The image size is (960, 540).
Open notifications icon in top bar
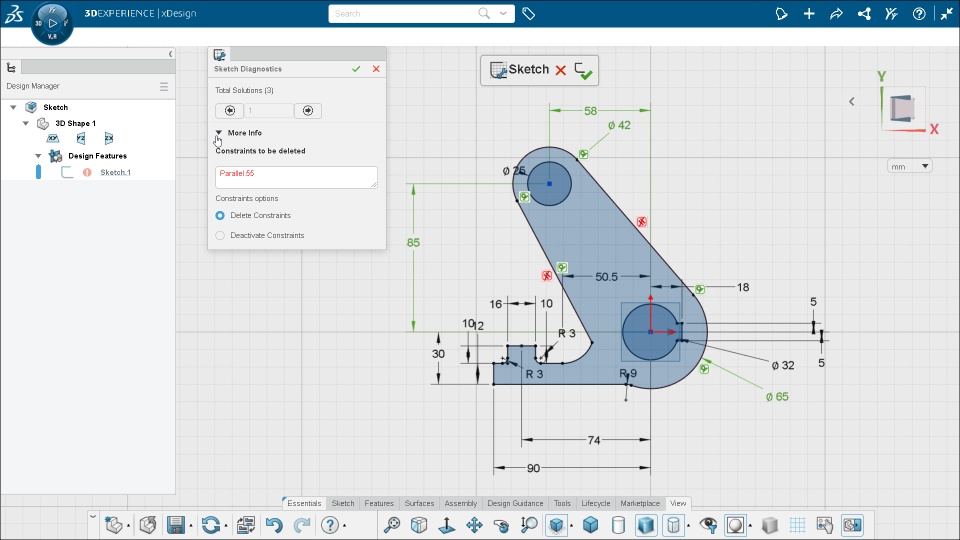click(x=781, y=13)
